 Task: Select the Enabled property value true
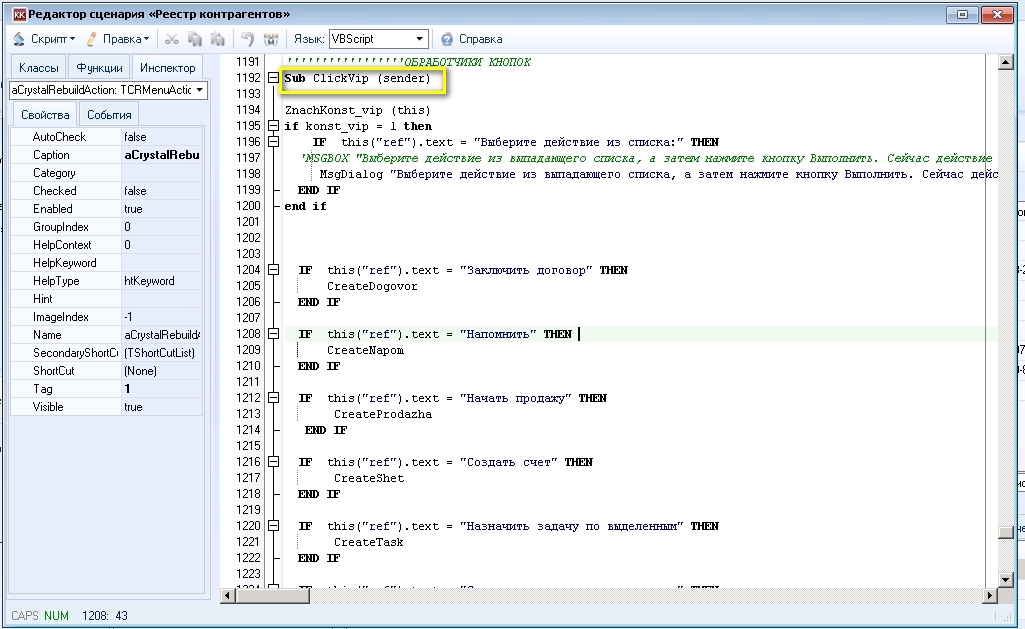(x=161, y=209)
